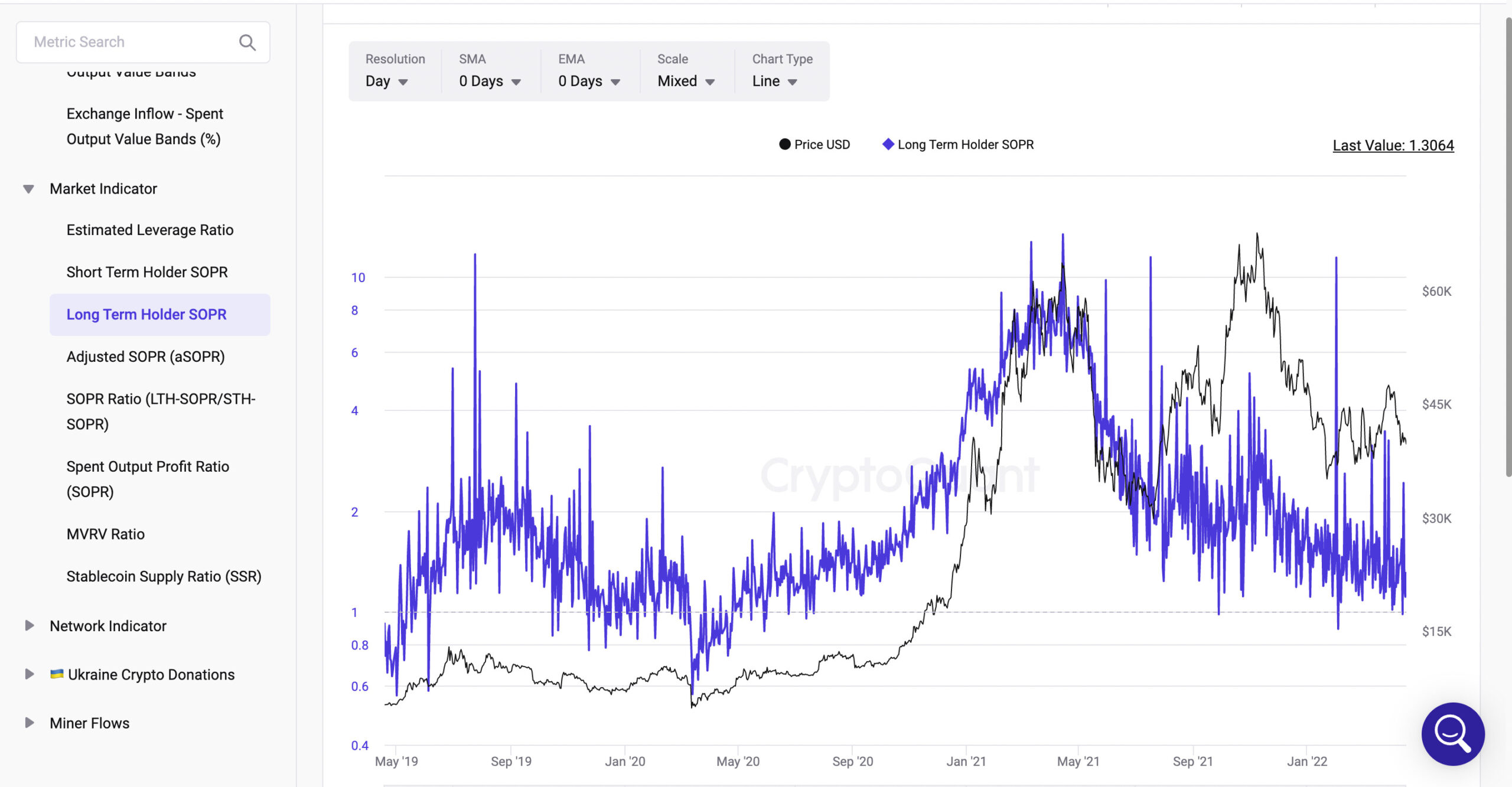Select Short Term Holder SOPR metric
The width and height of the screenshot is (1512, 787).
click(x=147, y=272)
